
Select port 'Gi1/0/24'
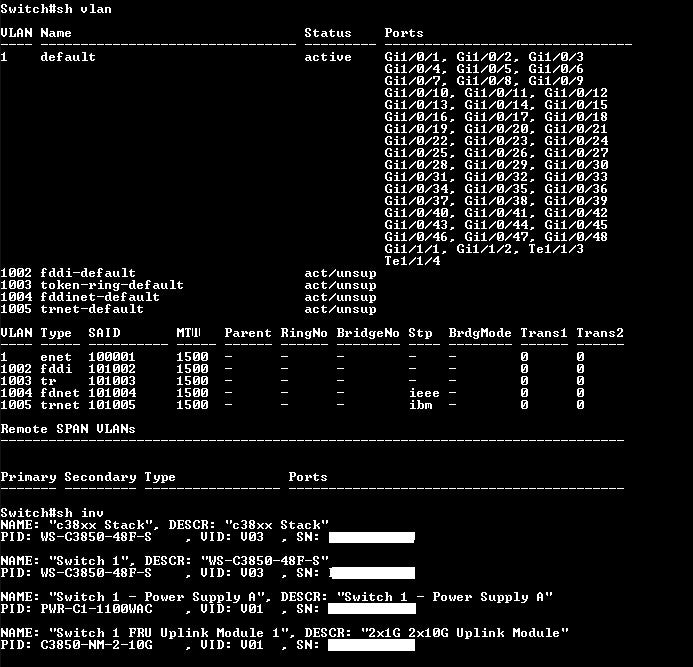point(576,141)
